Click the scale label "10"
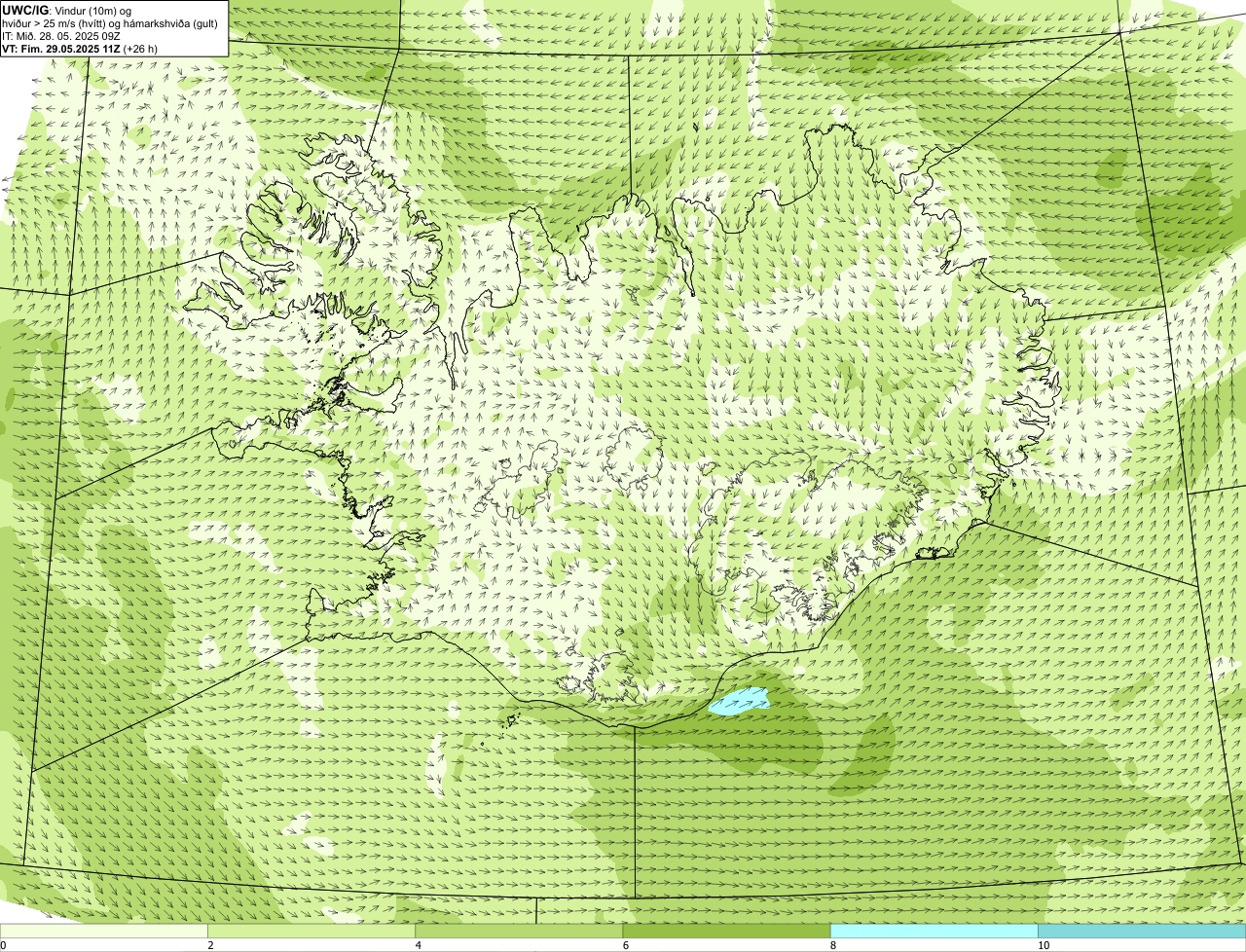The height and width of the screenshot is (952, 1246). (x=1044, y=945)
